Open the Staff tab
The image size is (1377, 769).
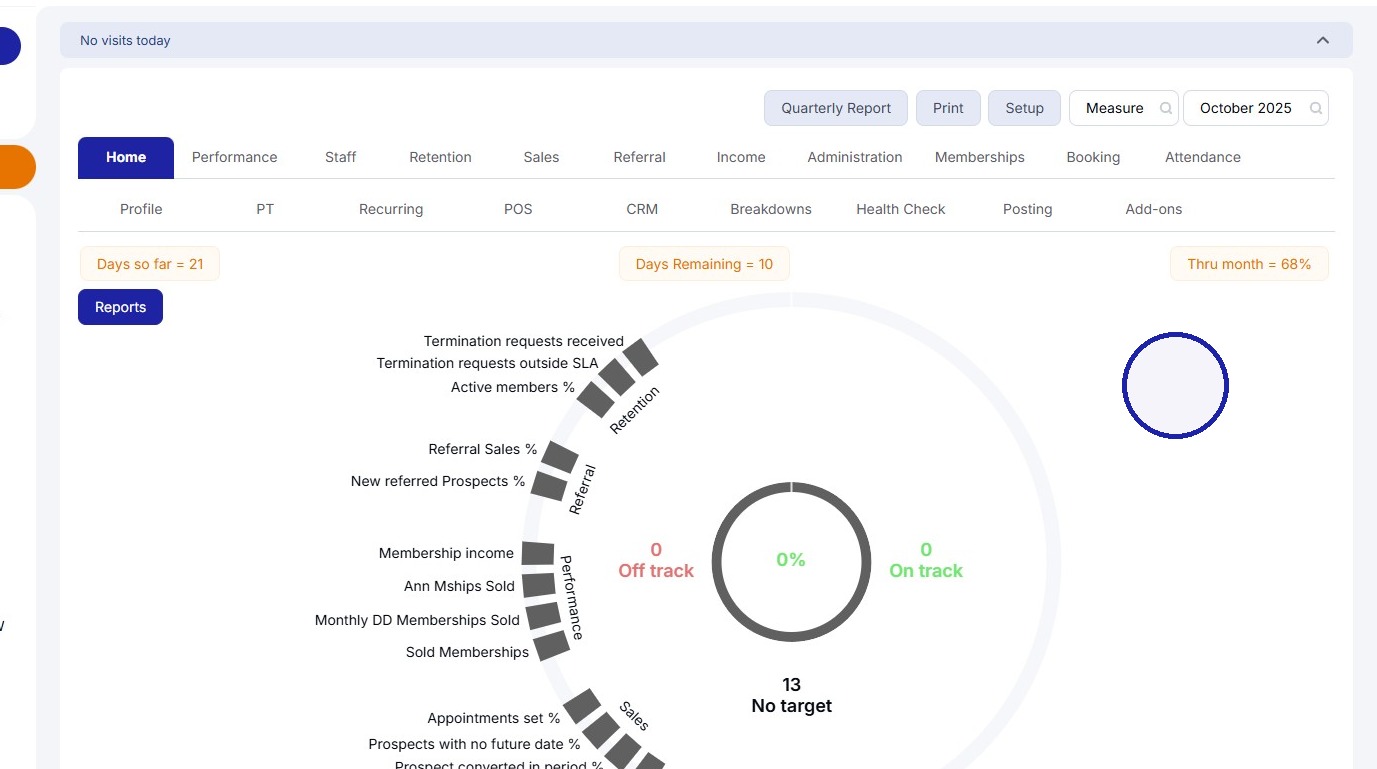point(341,157)
